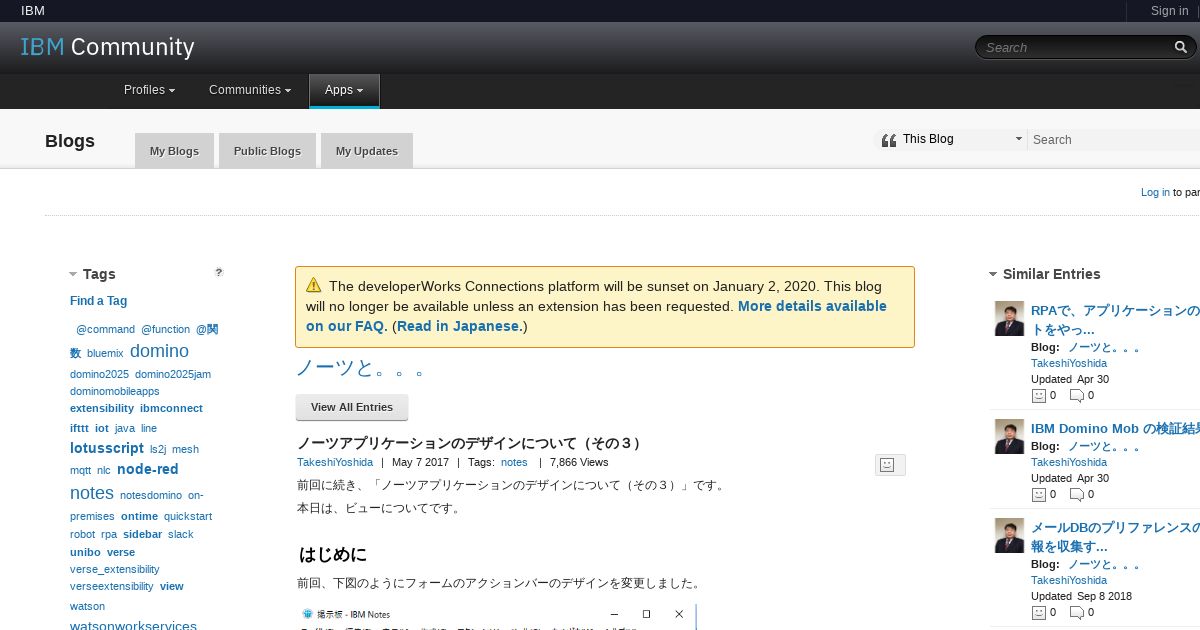Screen dimensions: 1200x630
Task: Open the blog title ノーツと。。。
Action: pos(361,368)
